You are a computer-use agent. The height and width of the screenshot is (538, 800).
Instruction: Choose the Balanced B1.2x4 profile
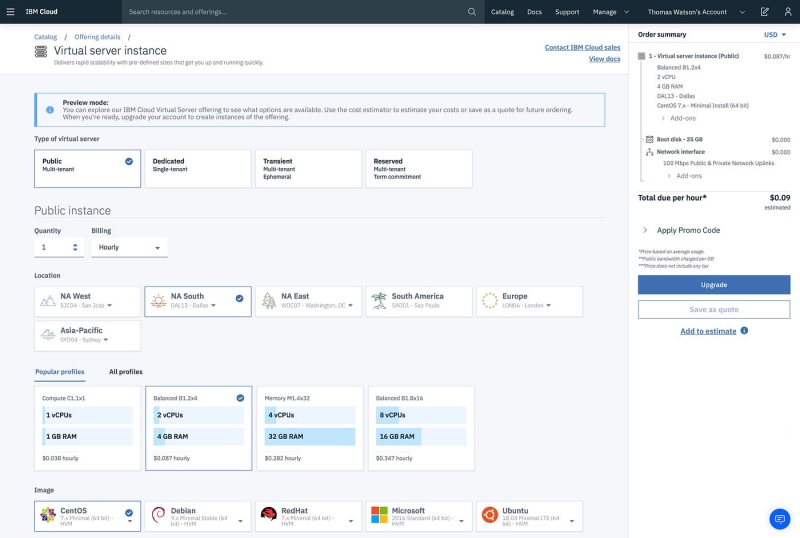tap(198, 428)
